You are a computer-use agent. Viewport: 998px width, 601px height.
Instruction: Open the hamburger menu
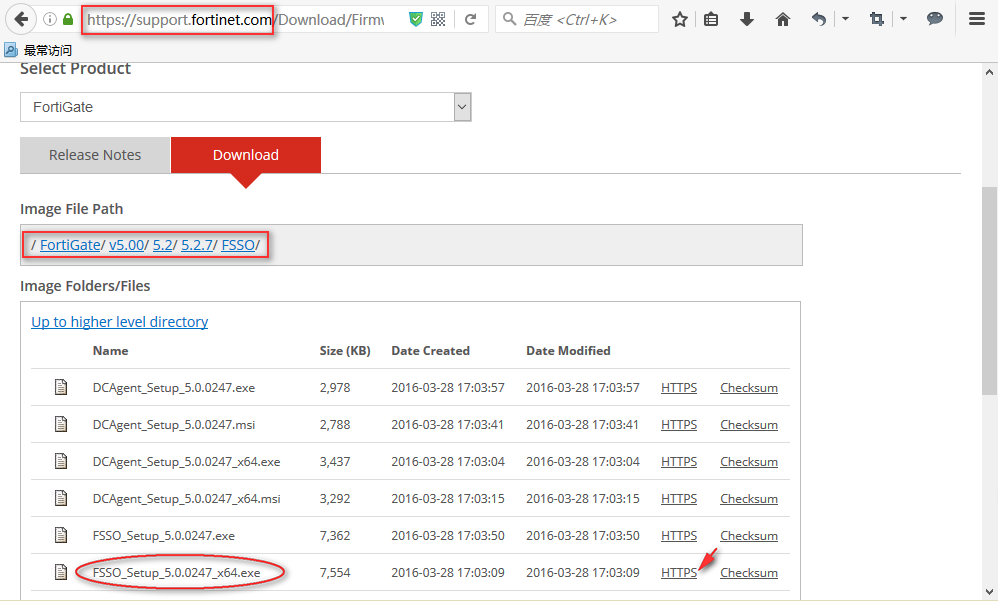[x=977, y=19]
